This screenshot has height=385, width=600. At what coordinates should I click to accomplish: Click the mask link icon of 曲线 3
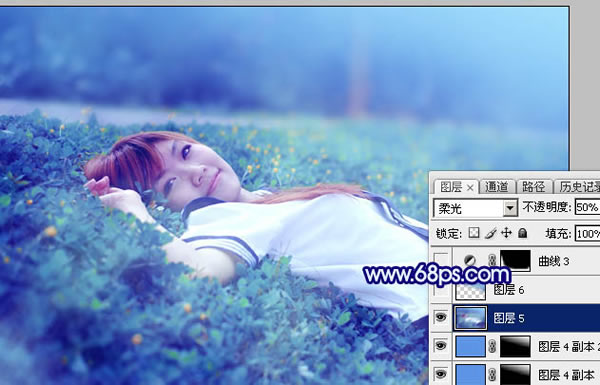pyautogui.click(x=492, y=261)
